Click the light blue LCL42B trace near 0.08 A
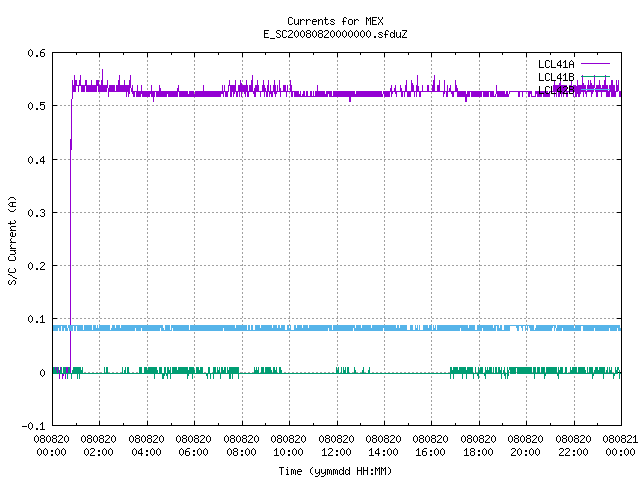The image size is (640, 480). click(x=337, y=328)
